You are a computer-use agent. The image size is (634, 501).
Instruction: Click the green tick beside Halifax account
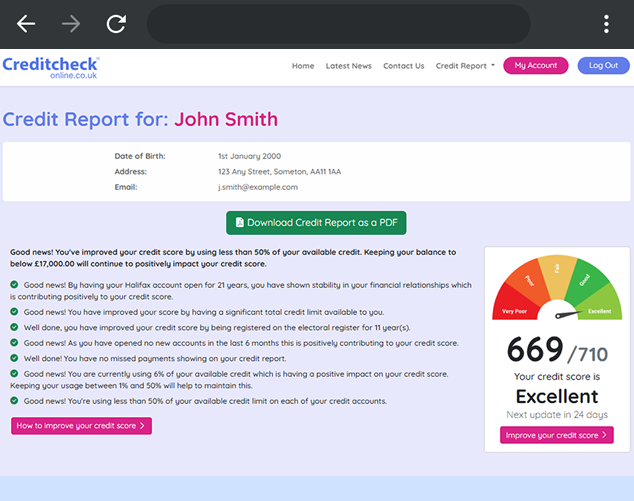click(x=14, y=285)
